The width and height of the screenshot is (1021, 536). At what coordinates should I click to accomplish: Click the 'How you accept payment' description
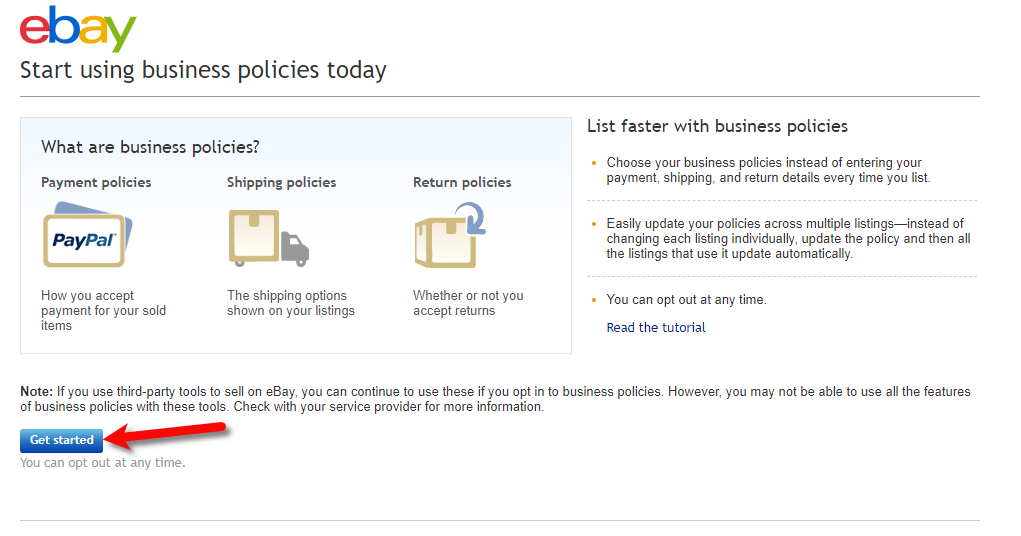tap(104, 311)
